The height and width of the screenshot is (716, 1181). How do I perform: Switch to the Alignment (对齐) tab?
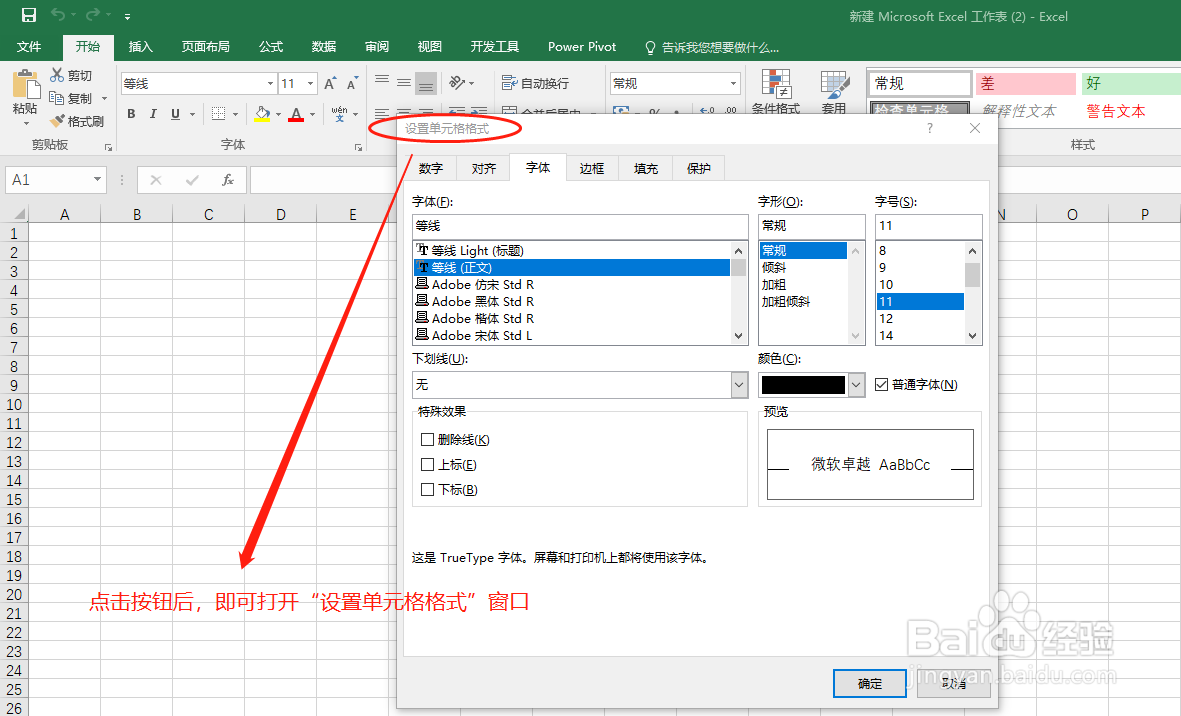coord(484,169)
